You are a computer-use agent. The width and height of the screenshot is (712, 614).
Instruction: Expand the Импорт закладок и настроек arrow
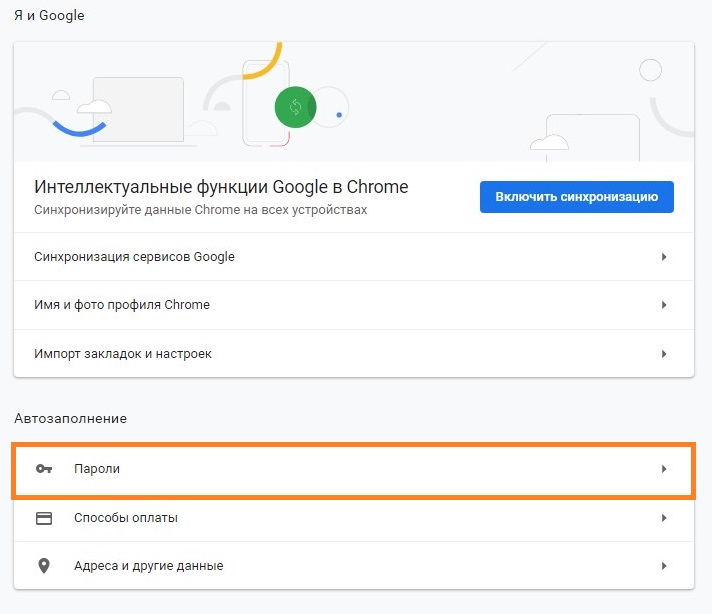click(x=664, y=354)
